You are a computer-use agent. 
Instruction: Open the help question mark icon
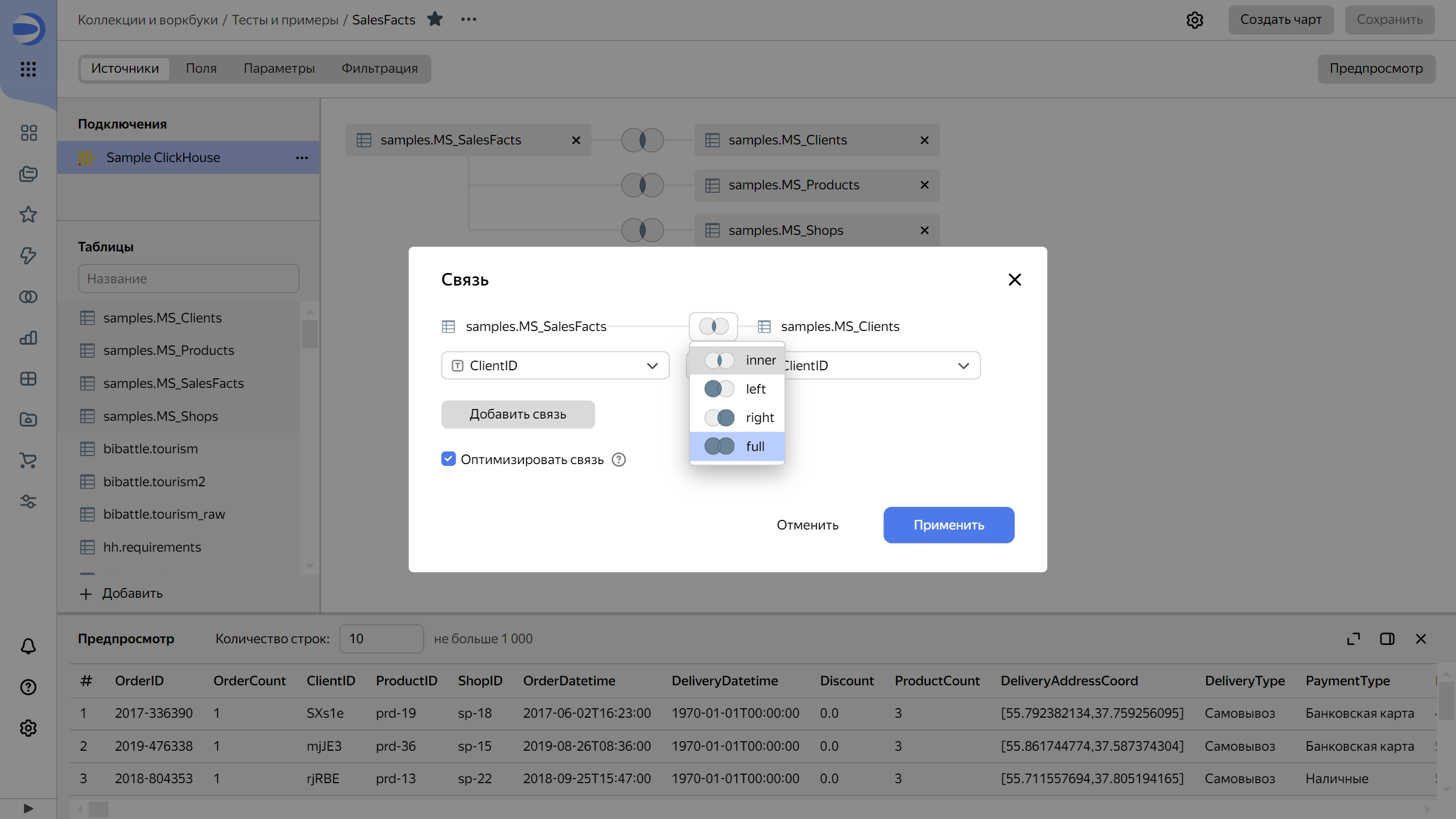coord(28,687)
